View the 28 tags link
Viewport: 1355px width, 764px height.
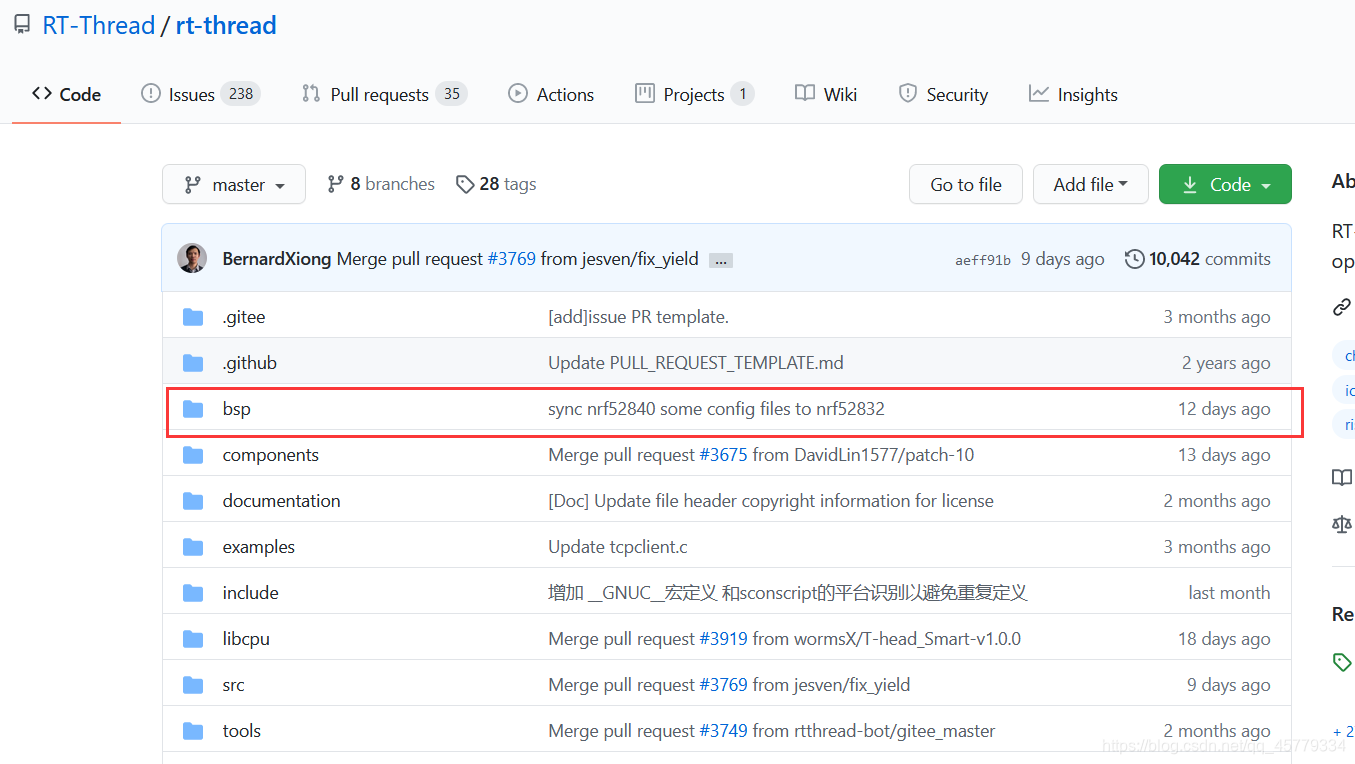click(496, 184)
